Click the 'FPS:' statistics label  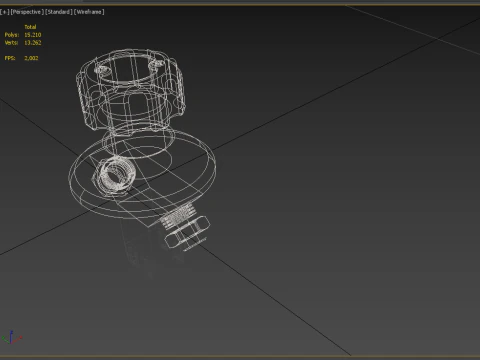coord(10,58)
